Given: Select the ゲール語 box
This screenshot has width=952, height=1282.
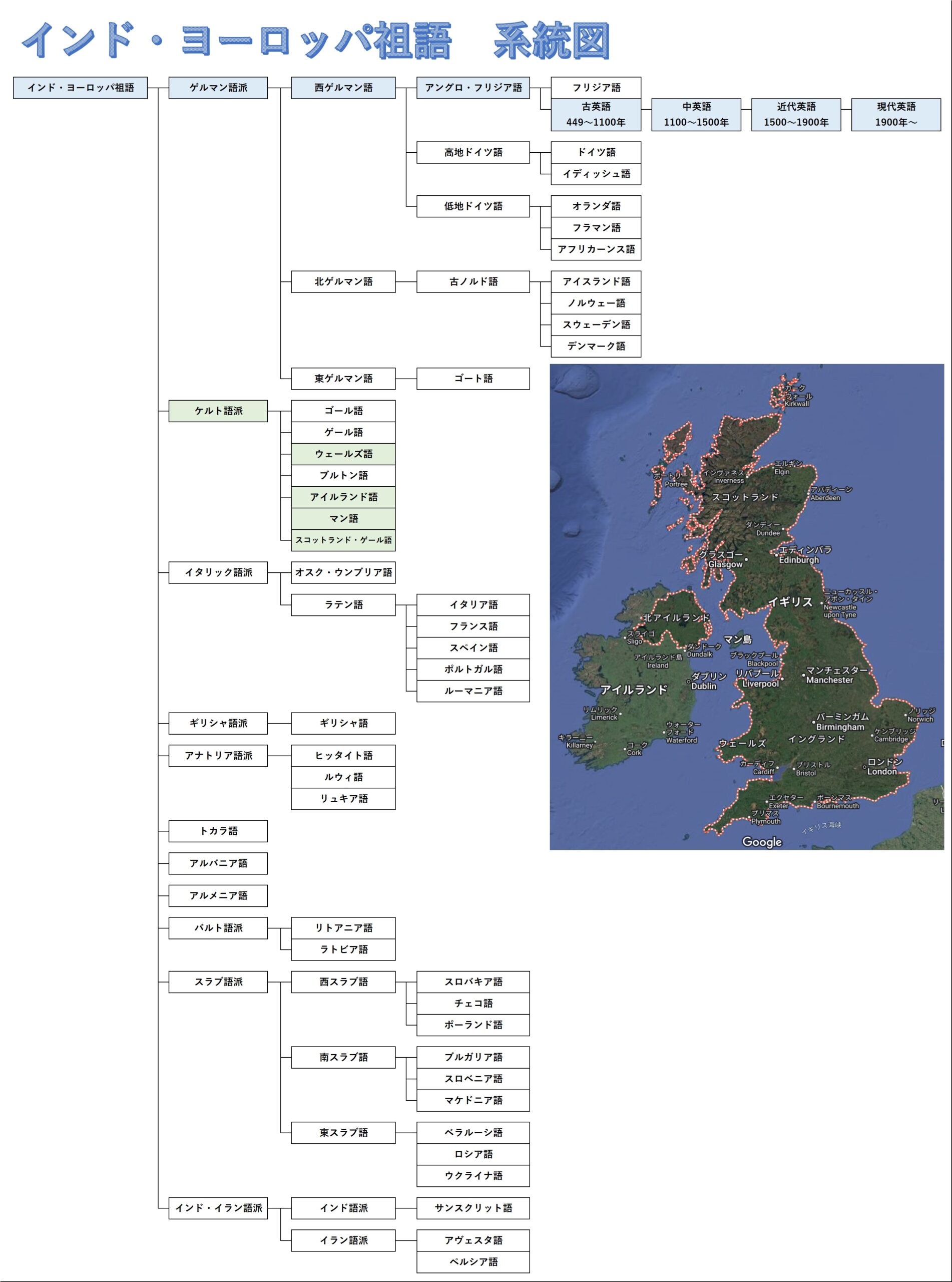Looking at the screenshot, I should 343,432.
